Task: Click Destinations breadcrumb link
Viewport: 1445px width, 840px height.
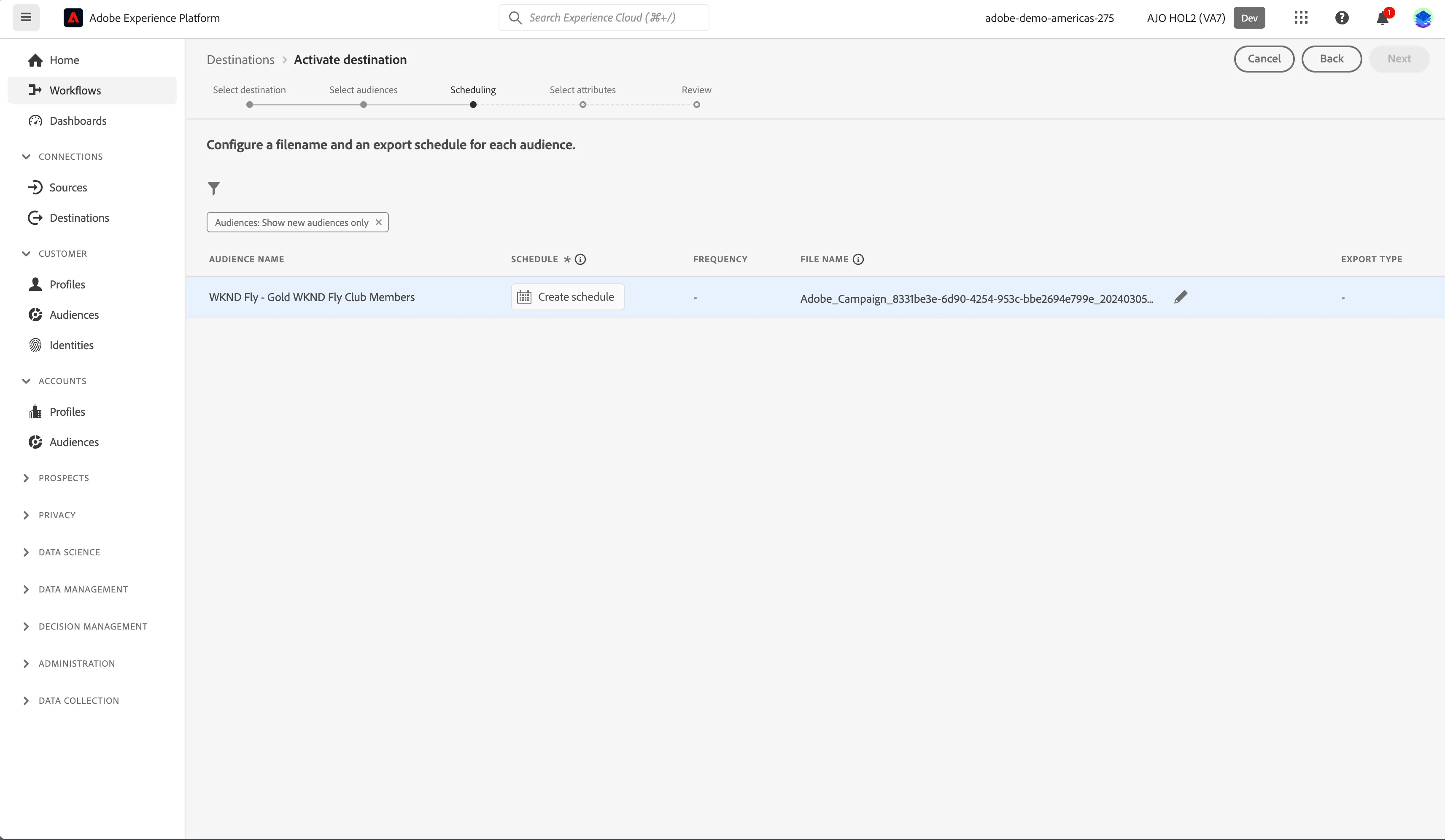Action: pos(240,59)
